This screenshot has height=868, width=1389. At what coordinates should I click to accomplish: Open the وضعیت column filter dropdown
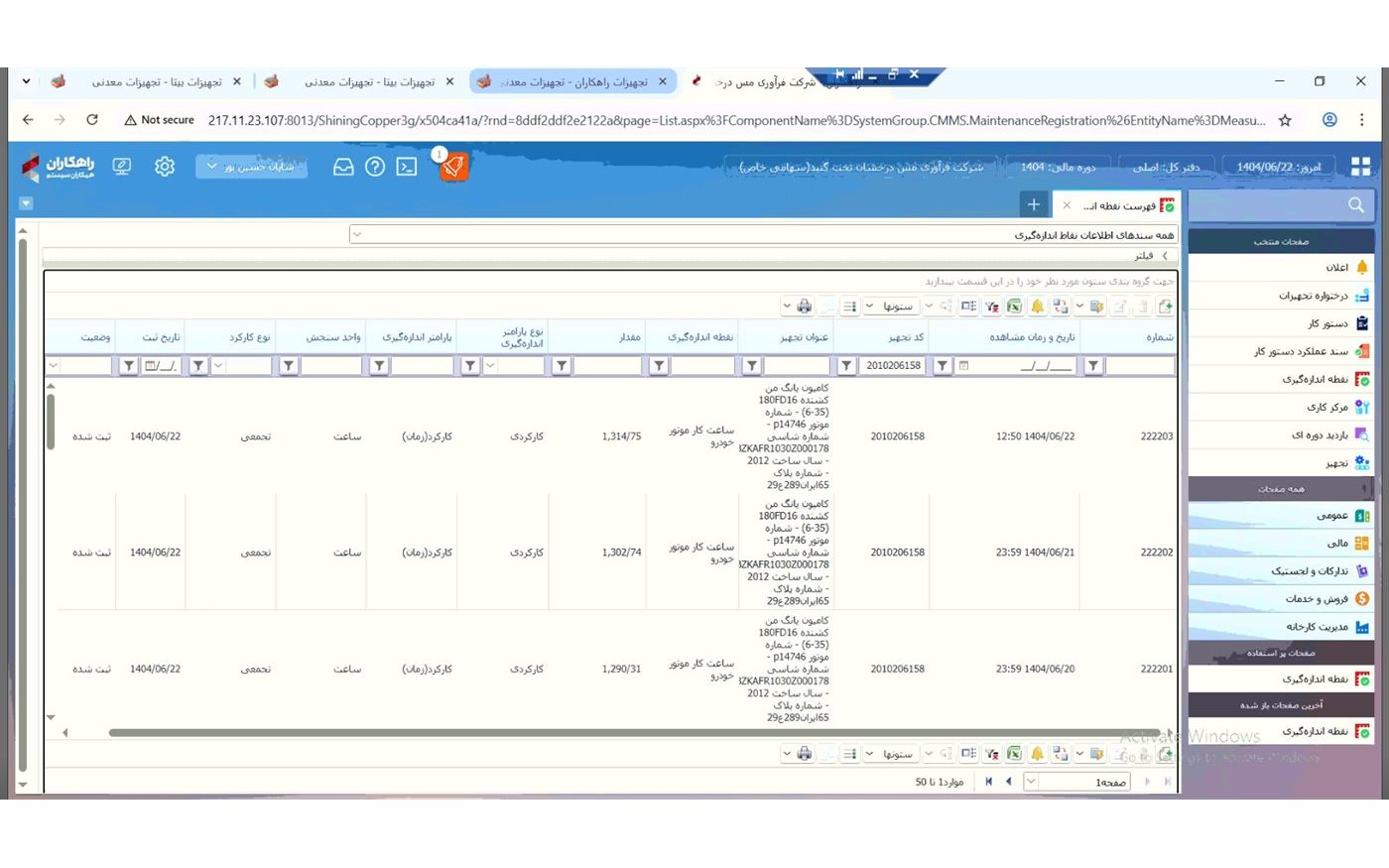(x=53, y=366)
